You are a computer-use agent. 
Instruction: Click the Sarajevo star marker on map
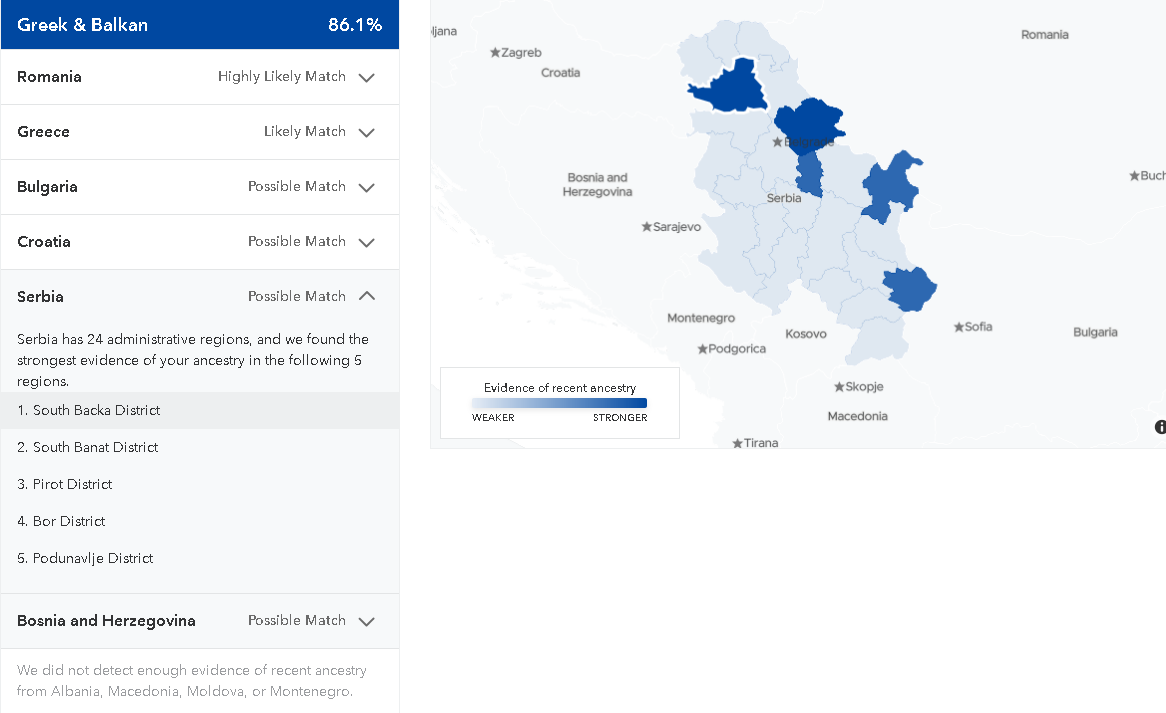(x=646, y=227)
